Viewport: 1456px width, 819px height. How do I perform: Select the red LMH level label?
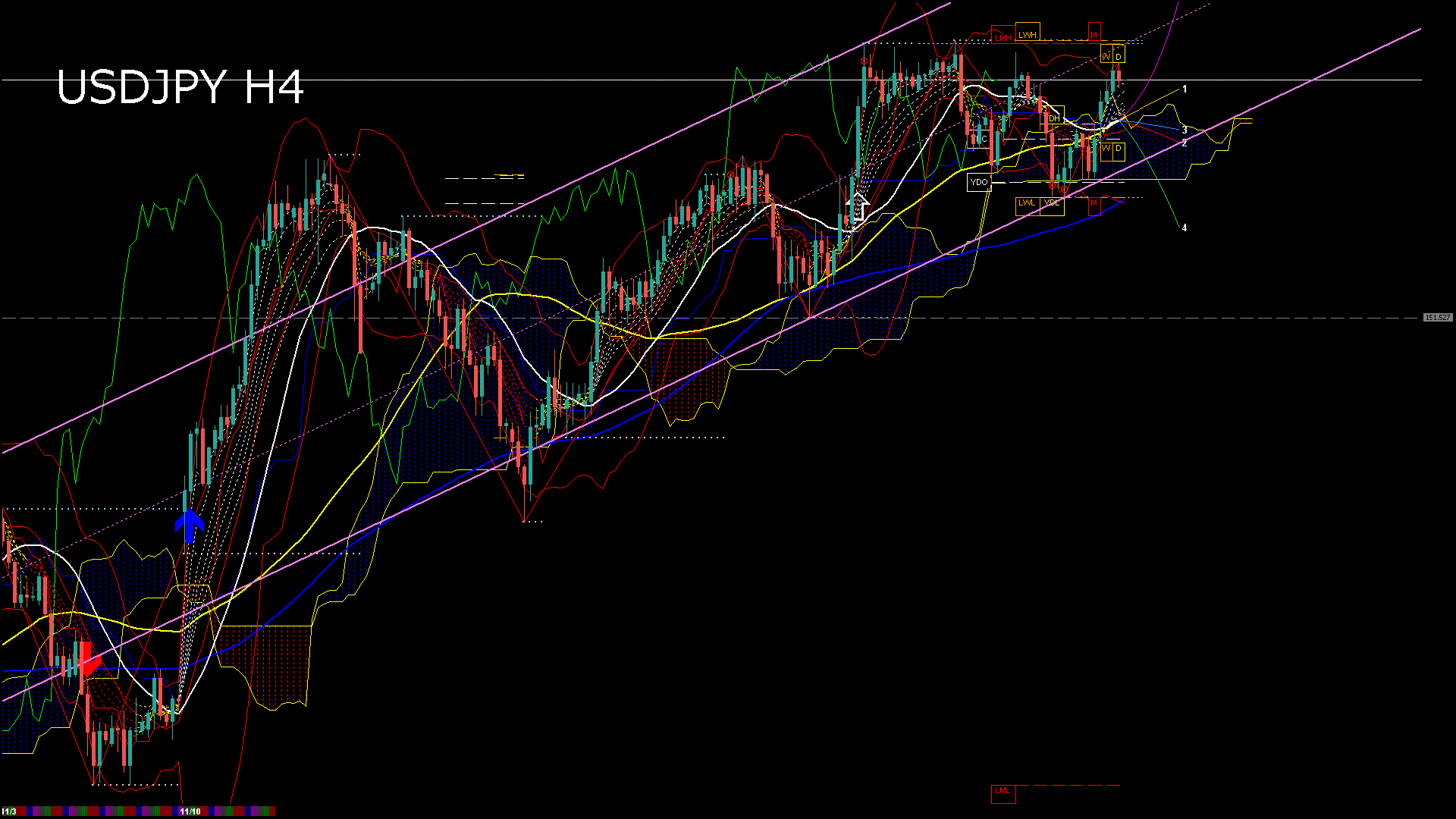tap(1003, 37)
